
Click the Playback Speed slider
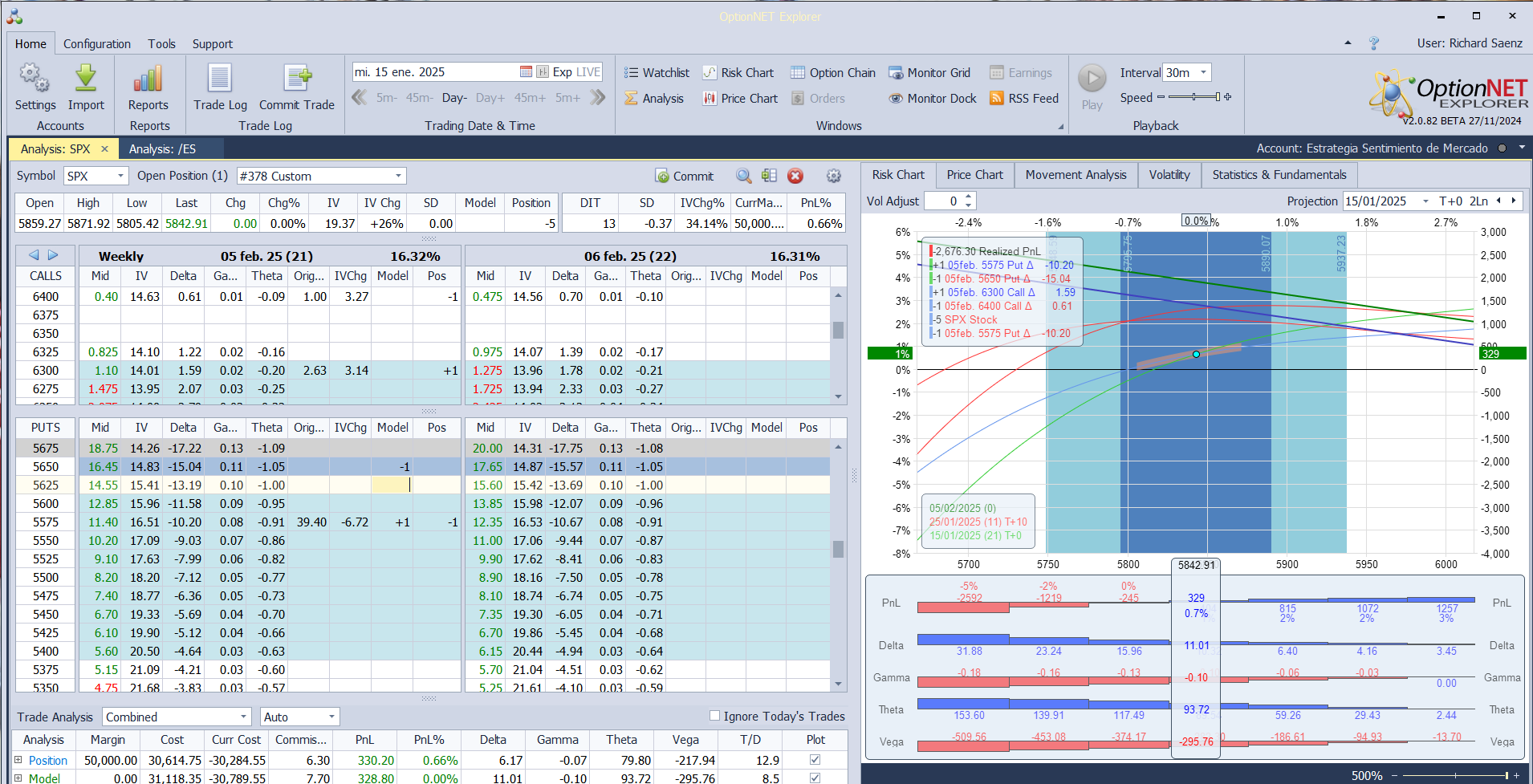pyautogui.click(x=1193, y=97)
